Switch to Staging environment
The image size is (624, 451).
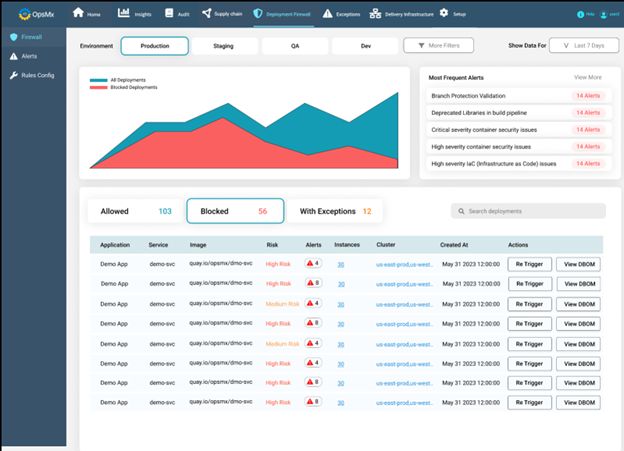click(223, 46)
